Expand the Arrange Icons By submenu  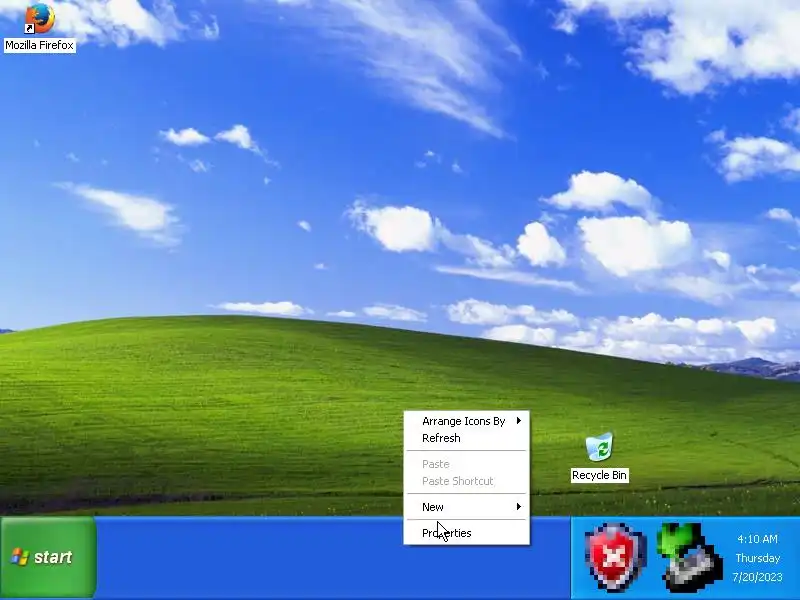(x=466, y=421)
